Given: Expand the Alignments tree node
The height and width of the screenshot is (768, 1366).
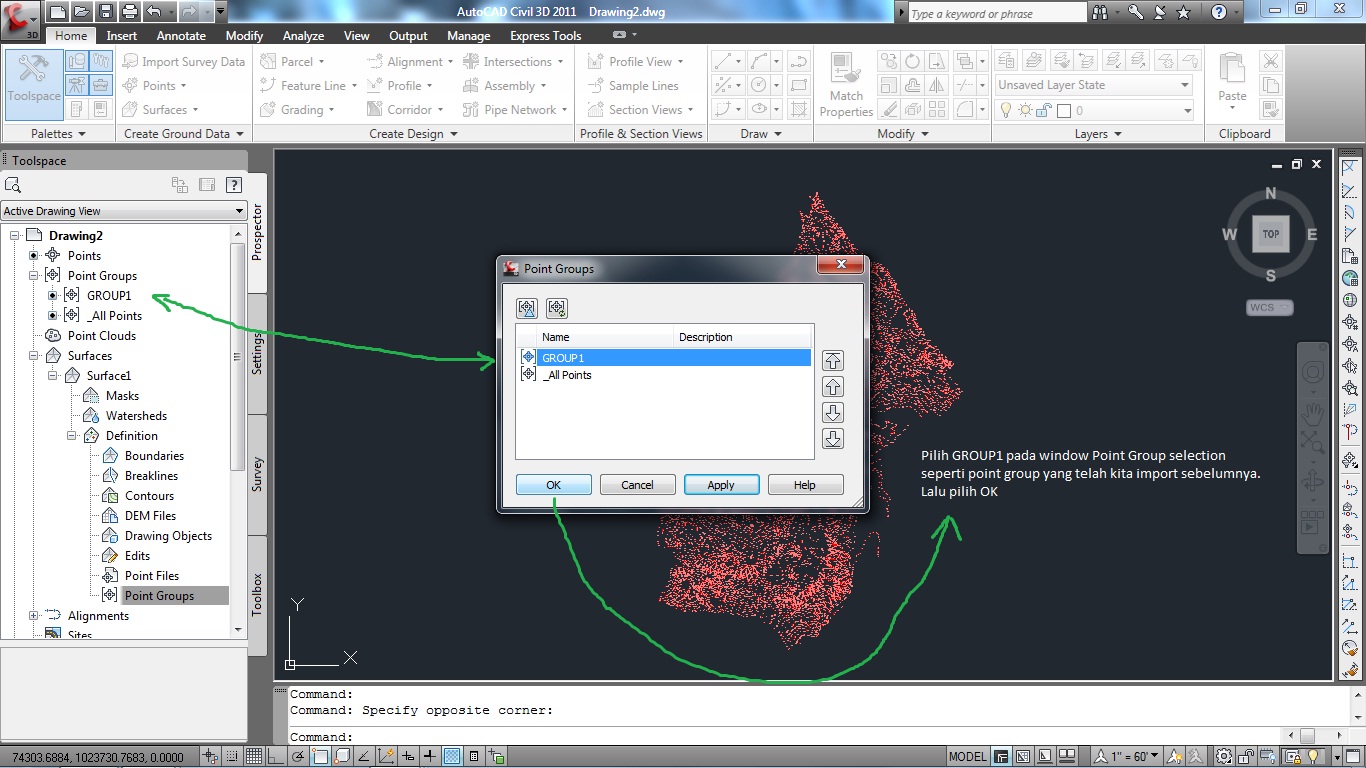Looking at the screenshot, I should click(x=33, y=616).
